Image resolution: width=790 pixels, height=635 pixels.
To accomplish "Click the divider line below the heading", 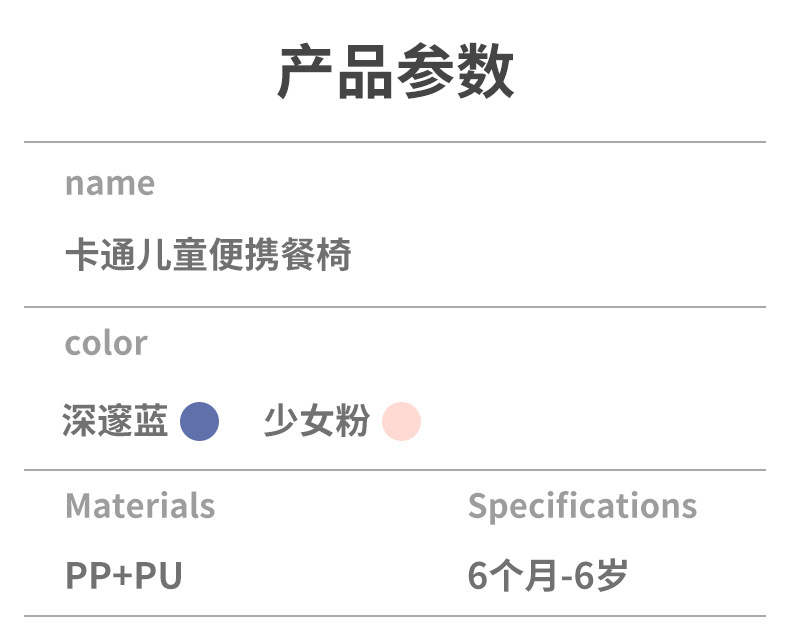I will pos(395,142).
